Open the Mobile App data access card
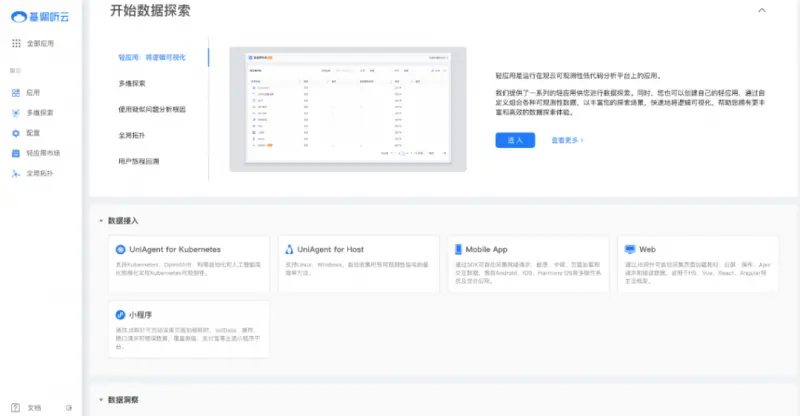This screenshot has width=800, height=416. coord(526,264)
